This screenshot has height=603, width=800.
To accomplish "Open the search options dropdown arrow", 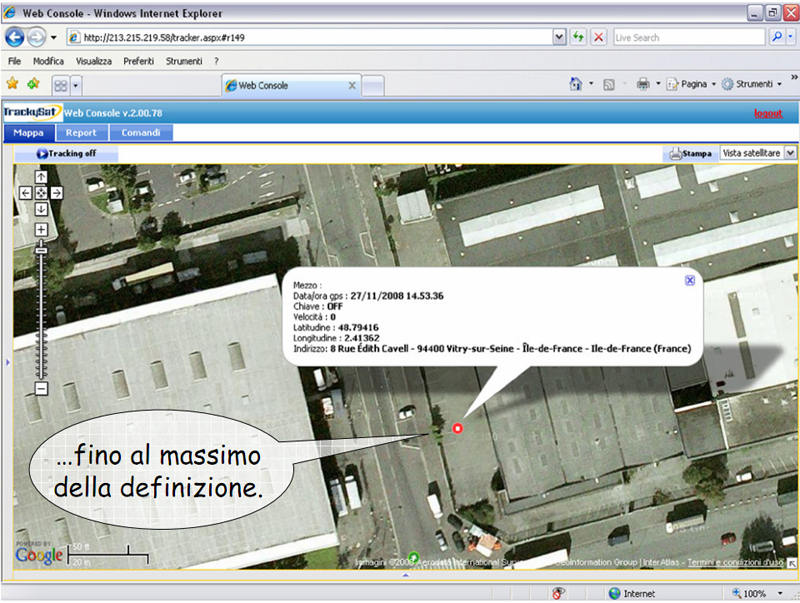I will click(790, 37).
